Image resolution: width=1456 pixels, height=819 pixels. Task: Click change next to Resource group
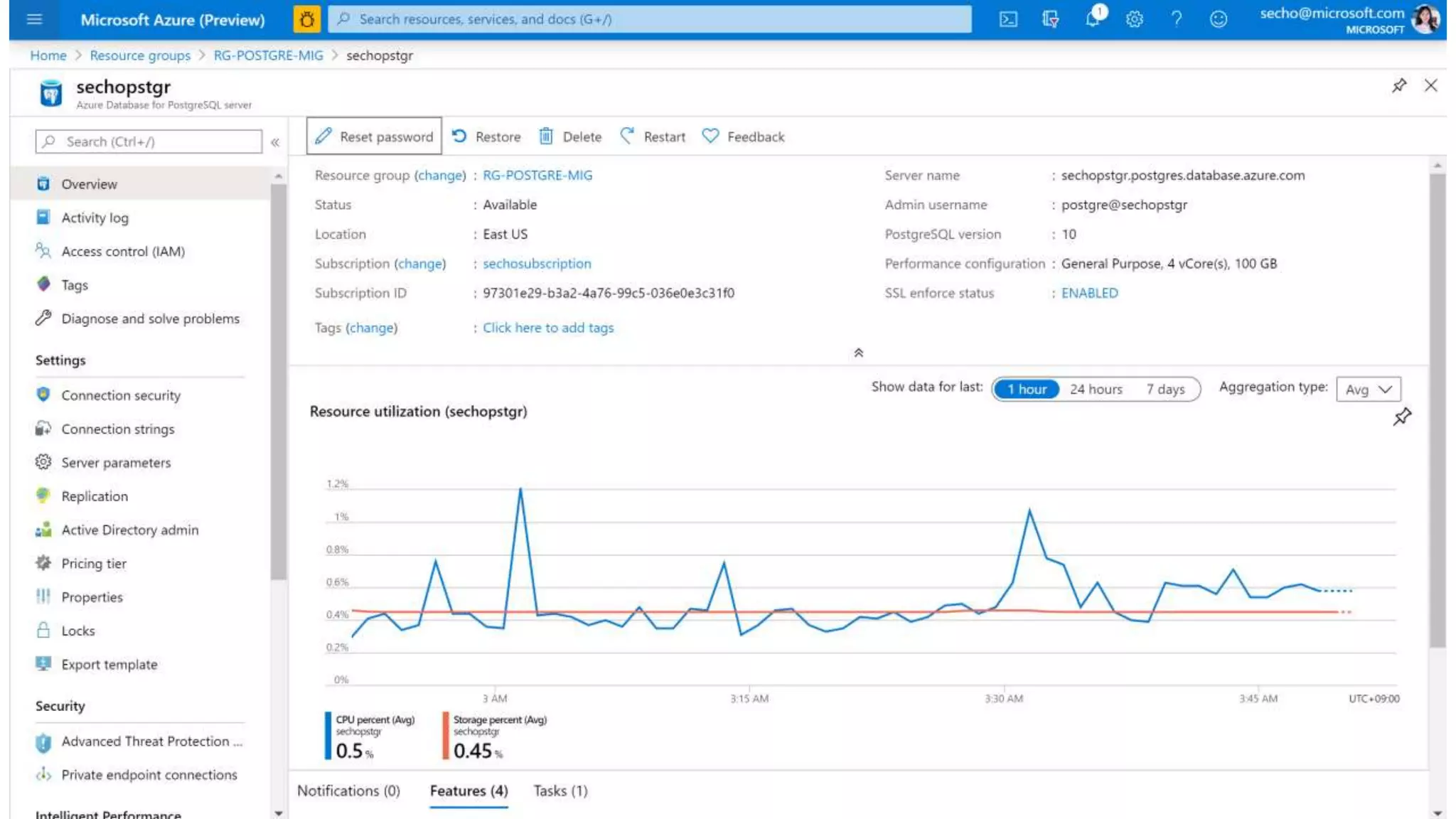(440, 176)
